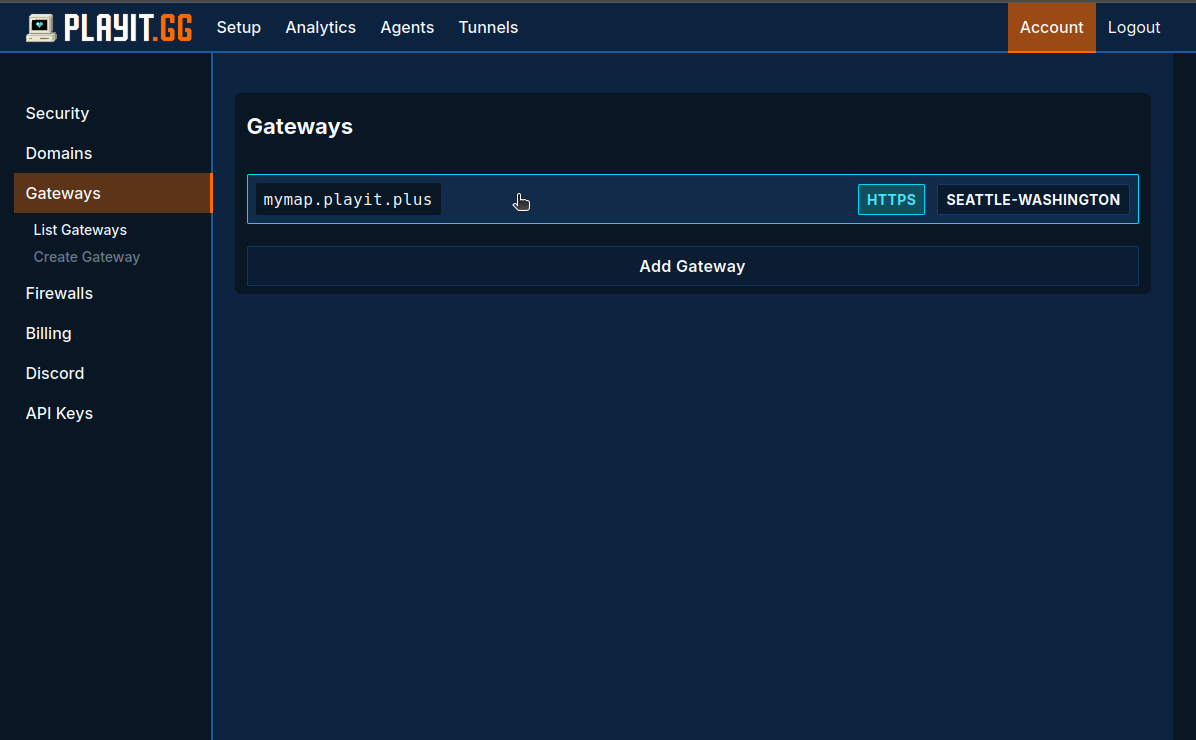Viewport: 1196px width, 740px height.
Task: Open the Account page
Action: pyautogui.click(x=1051, y=27)
